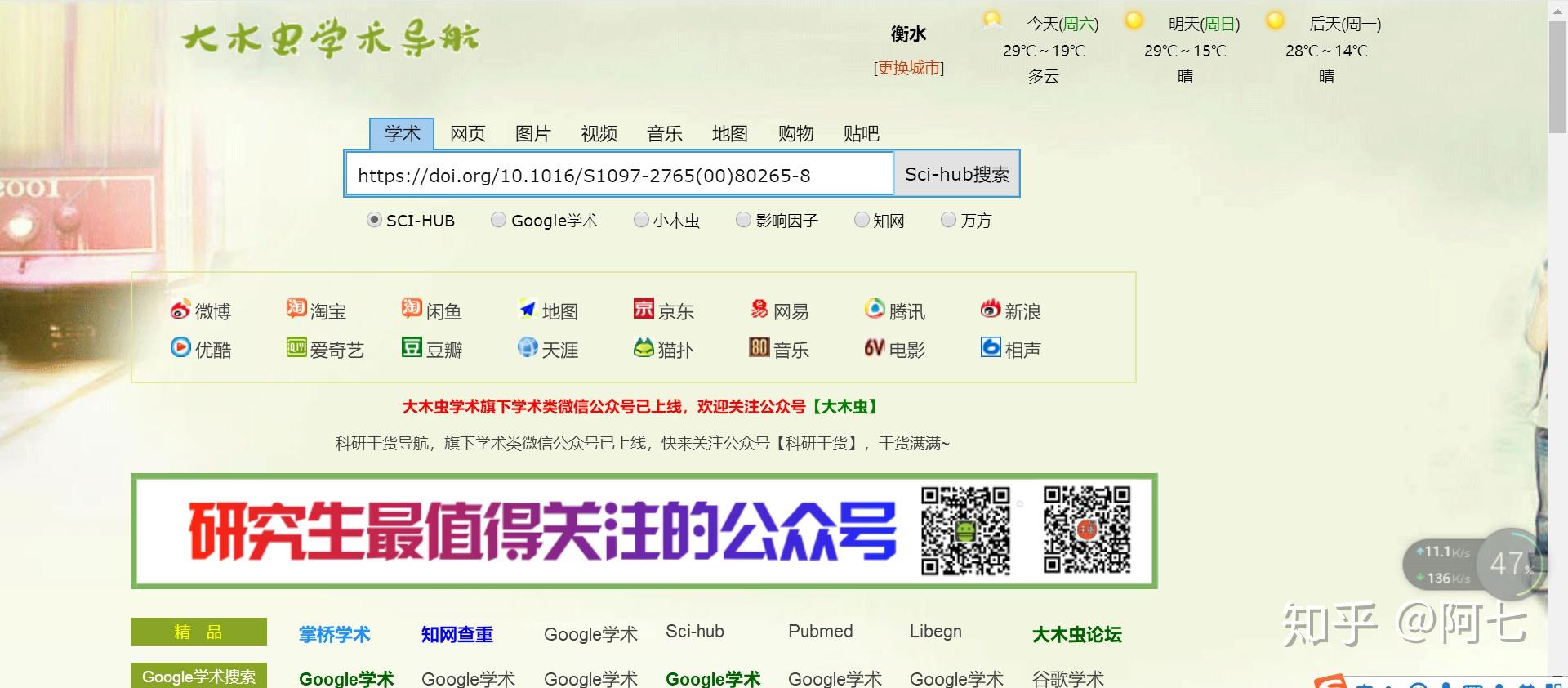This screenshot has width=1568, height=688.
Task: Open the Tencent (腾讯) icon
Action: (875, 309)
